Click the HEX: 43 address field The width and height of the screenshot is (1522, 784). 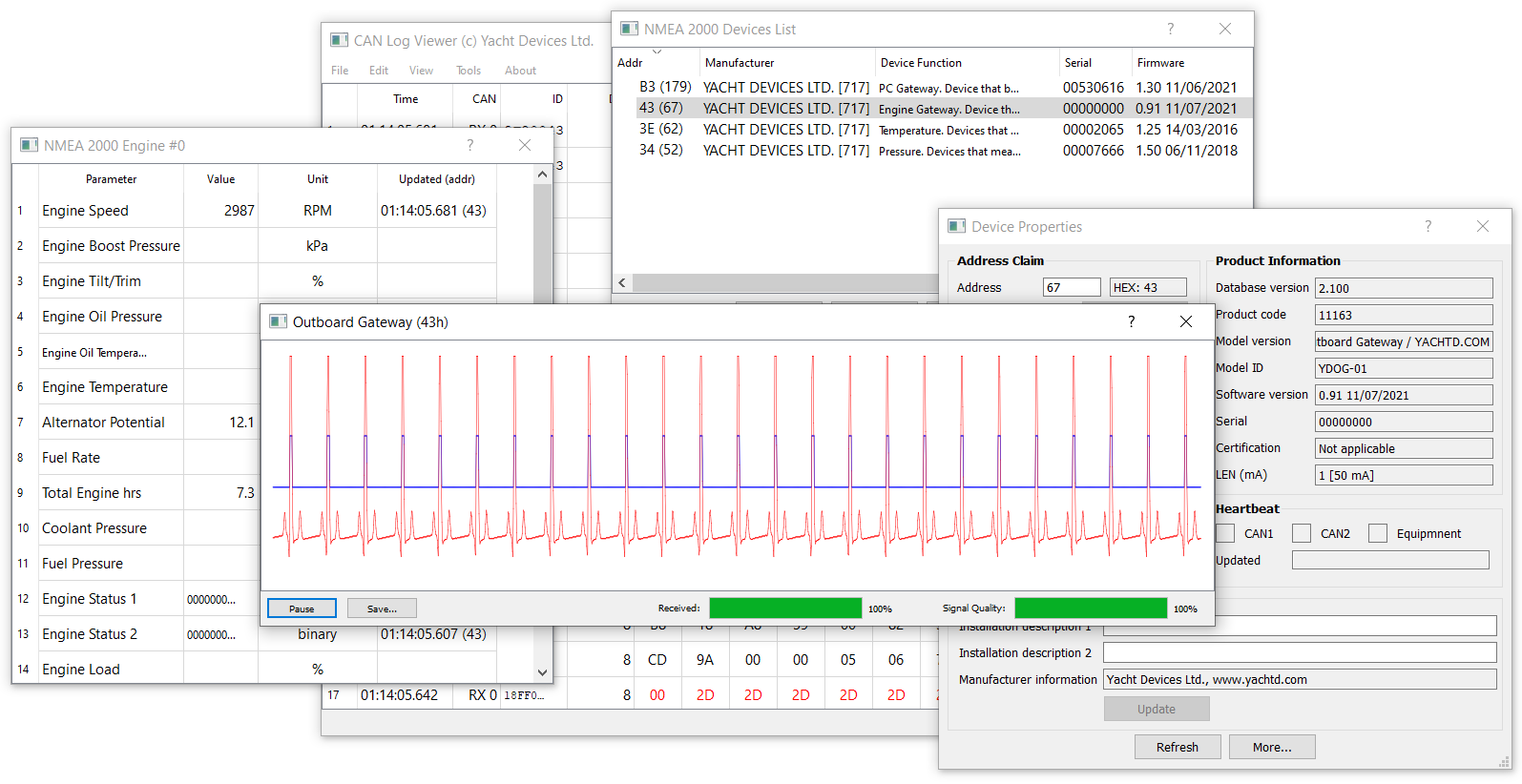coord(1148,287)
